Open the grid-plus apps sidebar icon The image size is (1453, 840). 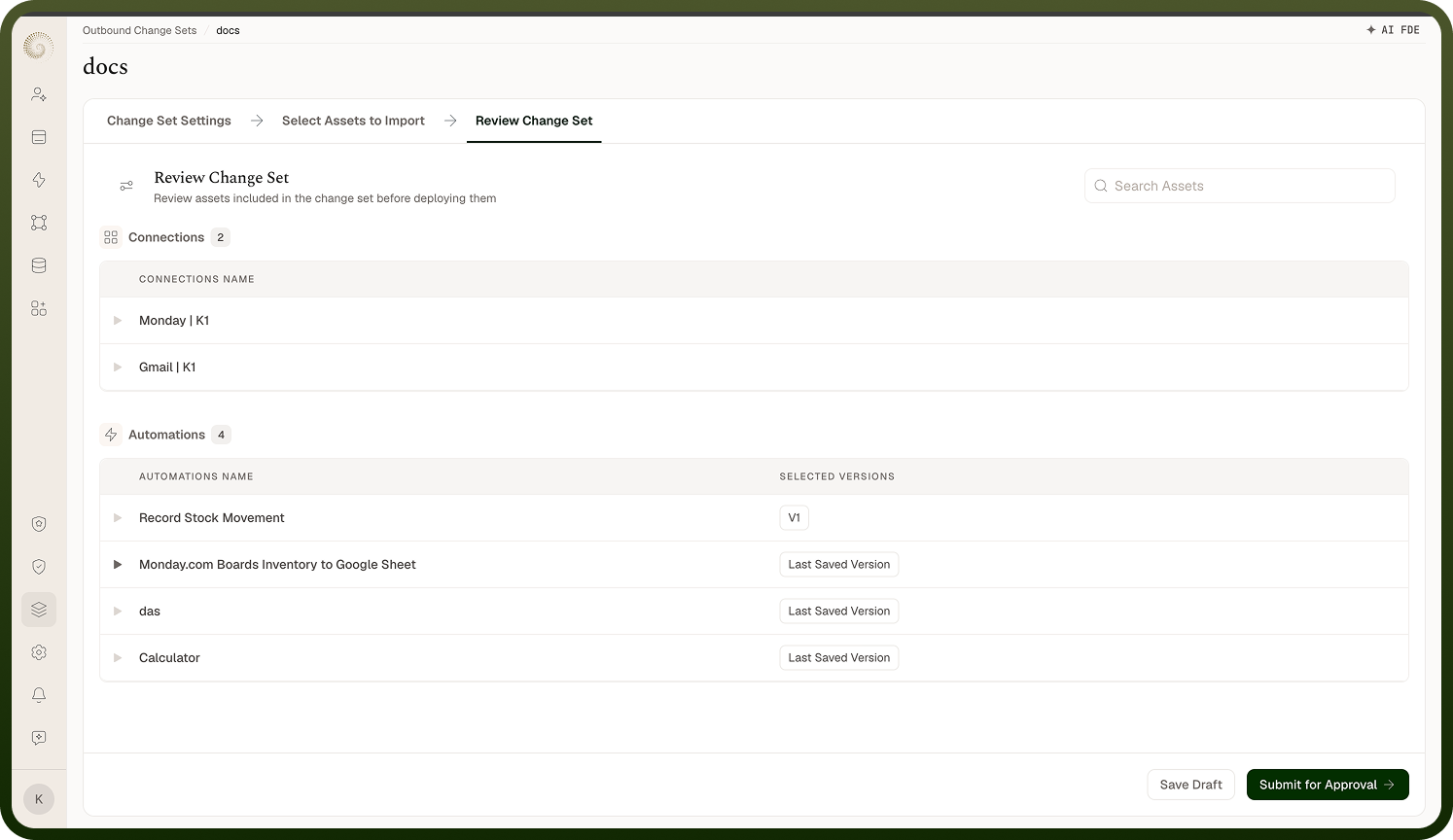[x=39, y=308]
